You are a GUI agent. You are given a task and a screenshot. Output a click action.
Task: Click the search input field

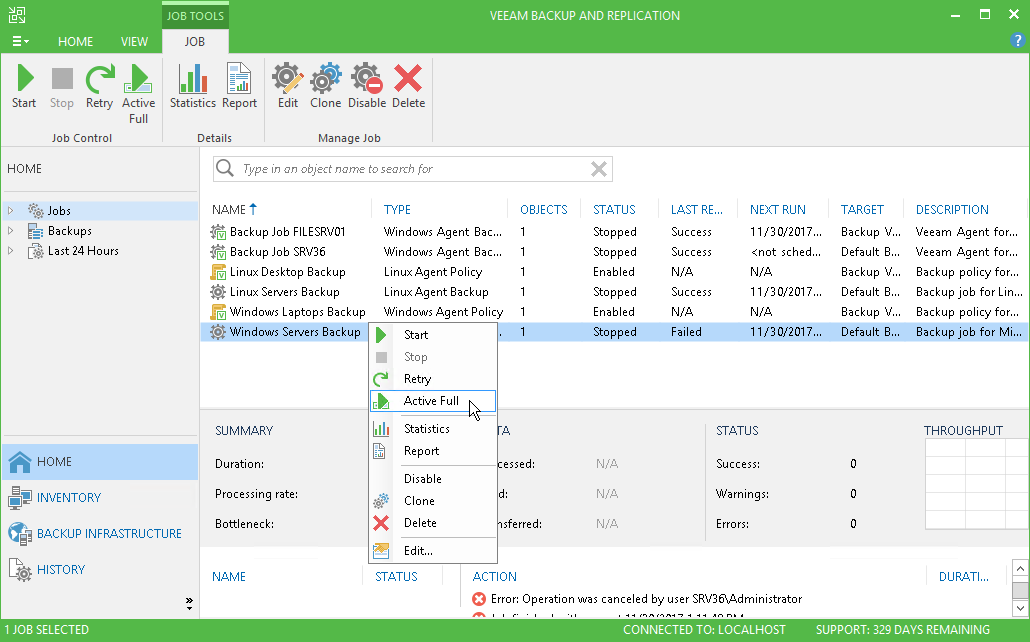click(x=414, y=169)
